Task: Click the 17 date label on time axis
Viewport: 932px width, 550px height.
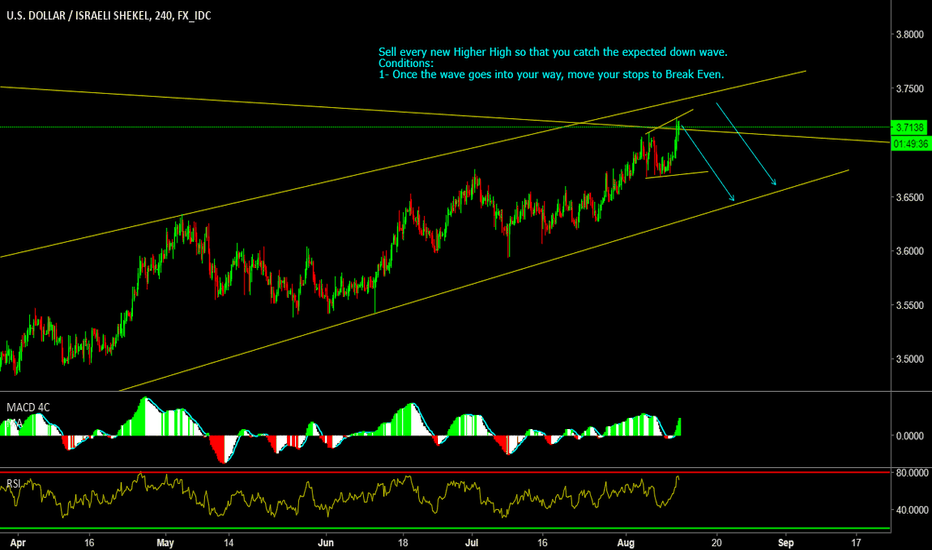Action: click(x=856, y=543)
